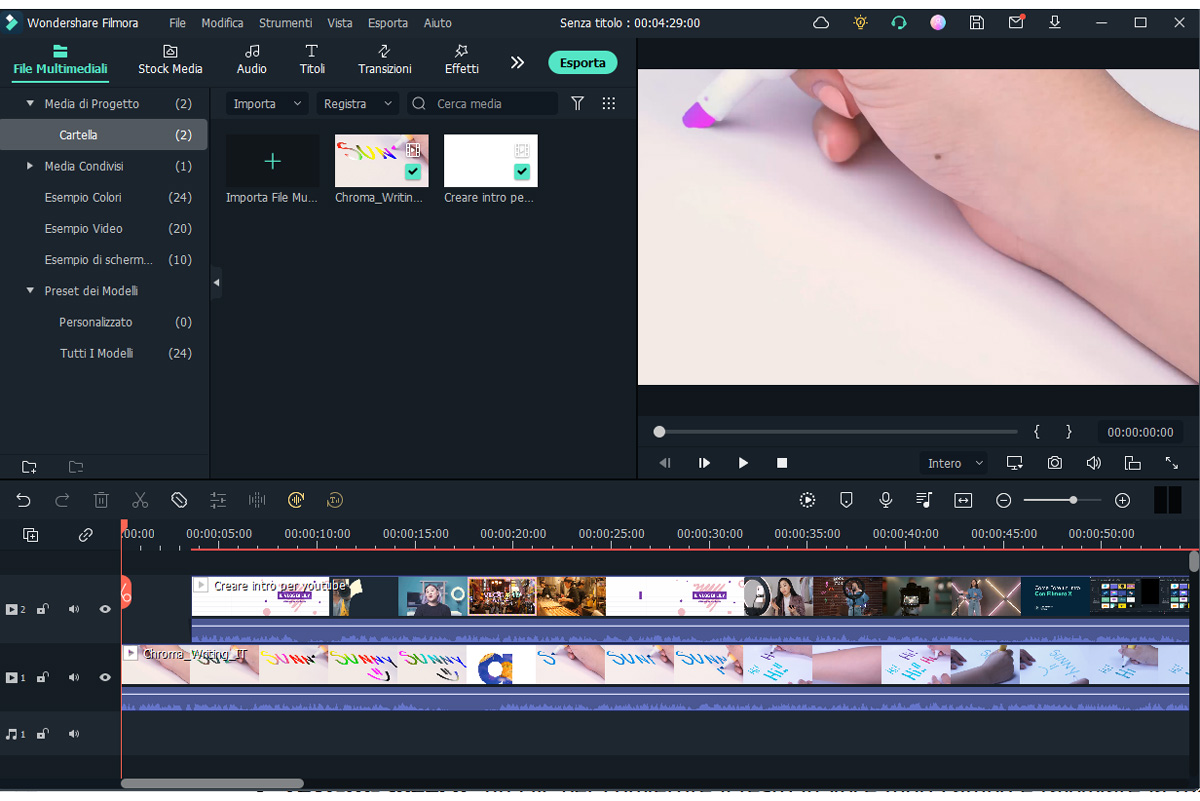
Task: Select the Cartella folder
Action: [104, 135]
